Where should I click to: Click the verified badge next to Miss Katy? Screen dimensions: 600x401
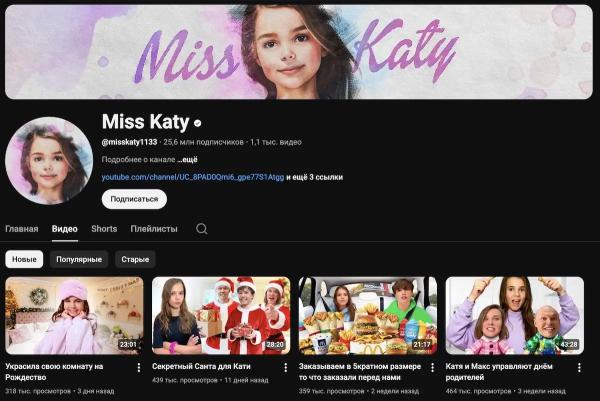198,122
